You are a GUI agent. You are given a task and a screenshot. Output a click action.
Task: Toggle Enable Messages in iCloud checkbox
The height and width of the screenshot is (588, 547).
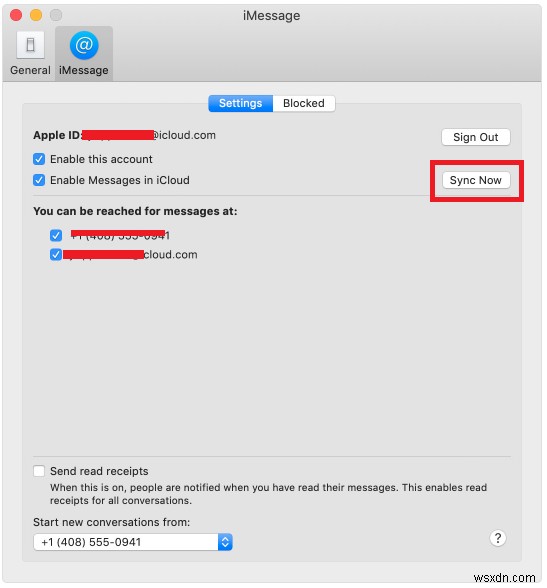tap(39, 180)
